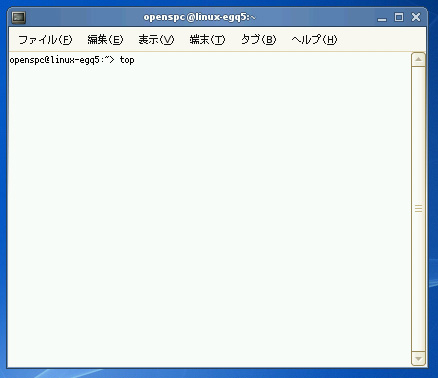Open the ヘルプ(H) menu
Screen dimensions: 438x378
pos(314,40)
